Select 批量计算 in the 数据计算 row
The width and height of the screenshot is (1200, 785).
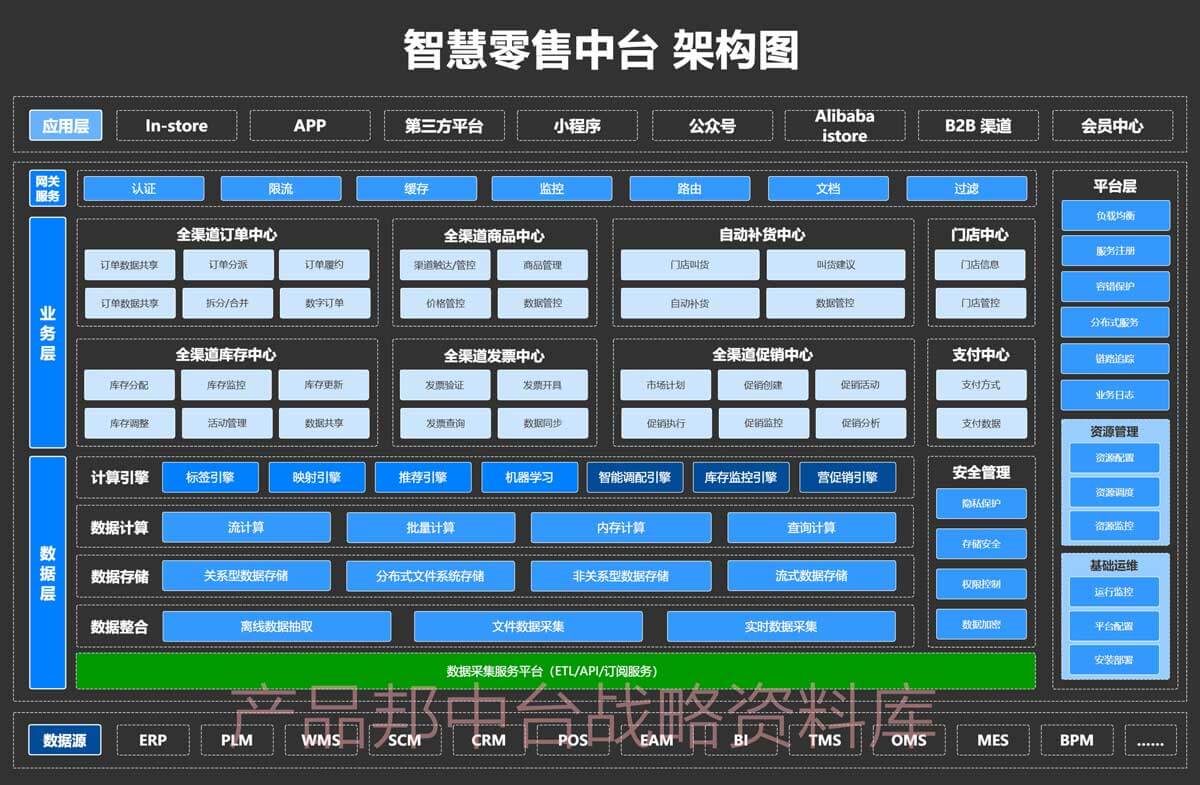[x=430, y=527]
